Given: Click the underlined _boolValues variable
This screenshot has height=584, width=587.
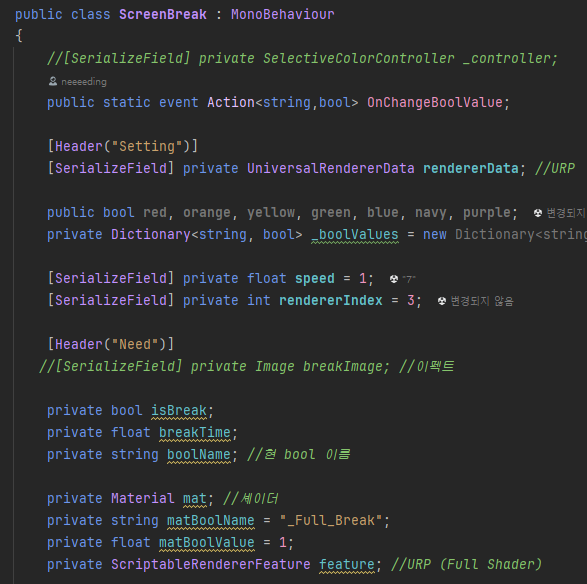Looking at the screenshot, I should point(355,235).
